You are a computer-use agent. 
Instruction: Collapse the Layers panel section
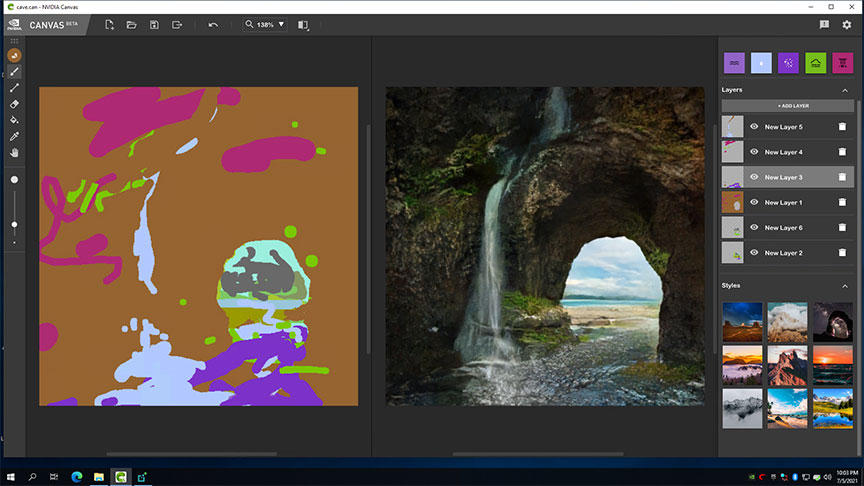845,90
